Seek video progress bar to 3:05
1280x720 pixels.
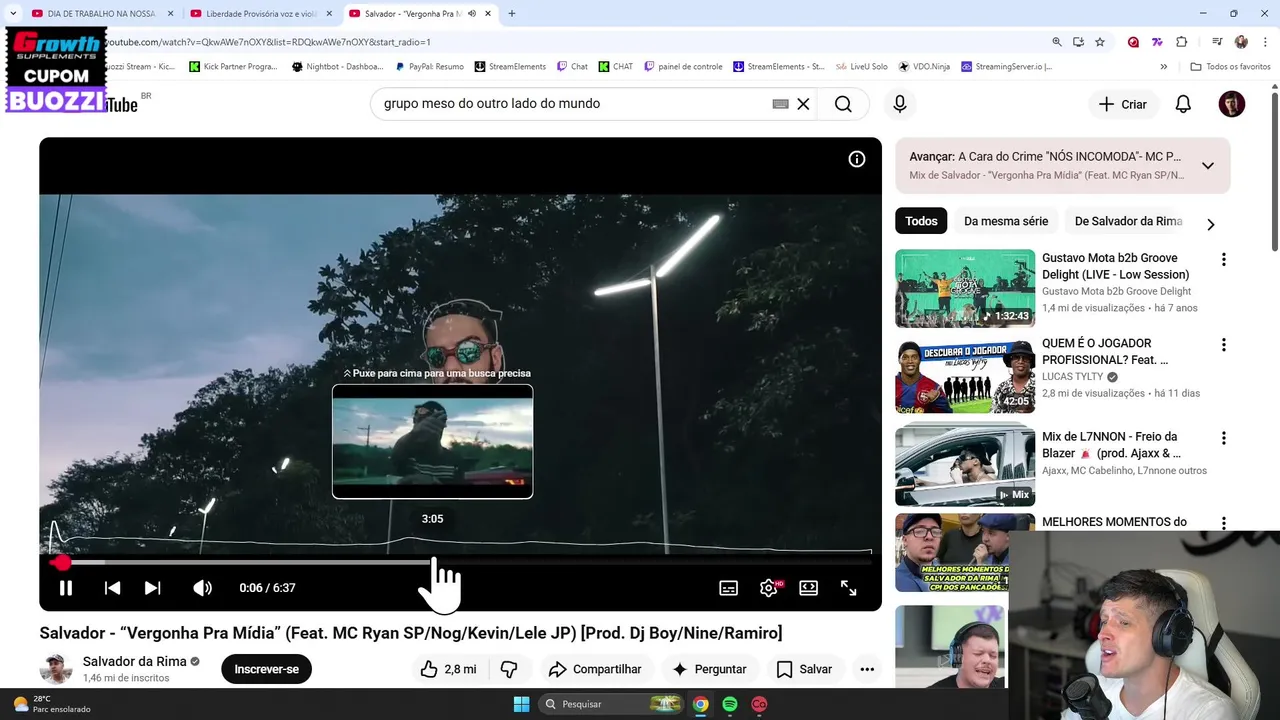[432, 562]
